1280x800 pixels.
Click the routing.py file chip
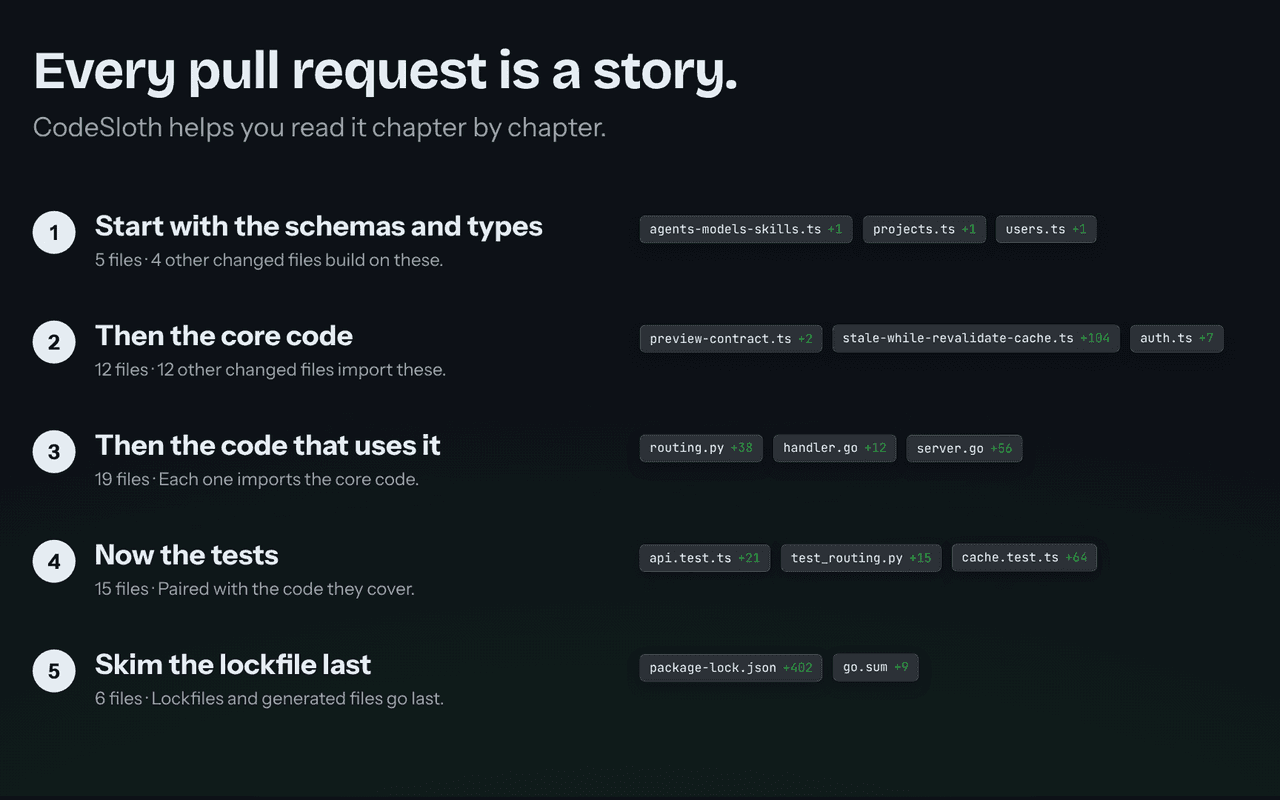pyautogui.click(x=701, y=448)
